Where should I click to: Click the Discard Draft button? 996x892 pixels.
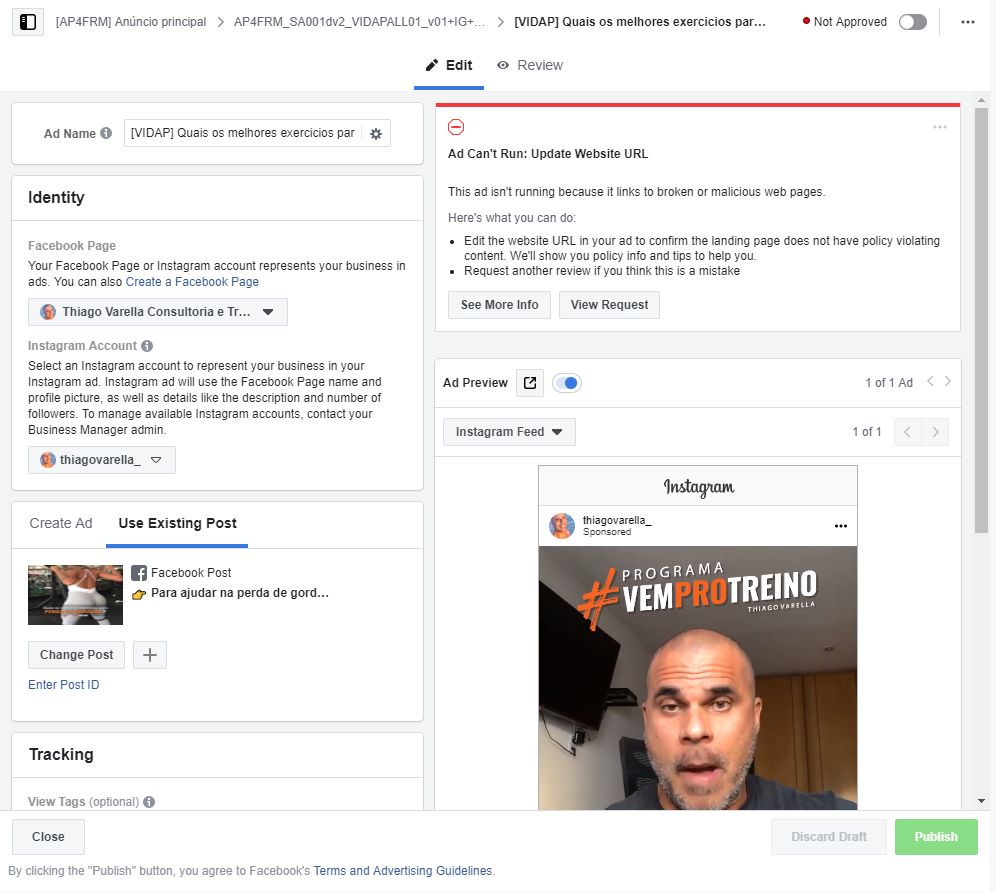[829, 837]
